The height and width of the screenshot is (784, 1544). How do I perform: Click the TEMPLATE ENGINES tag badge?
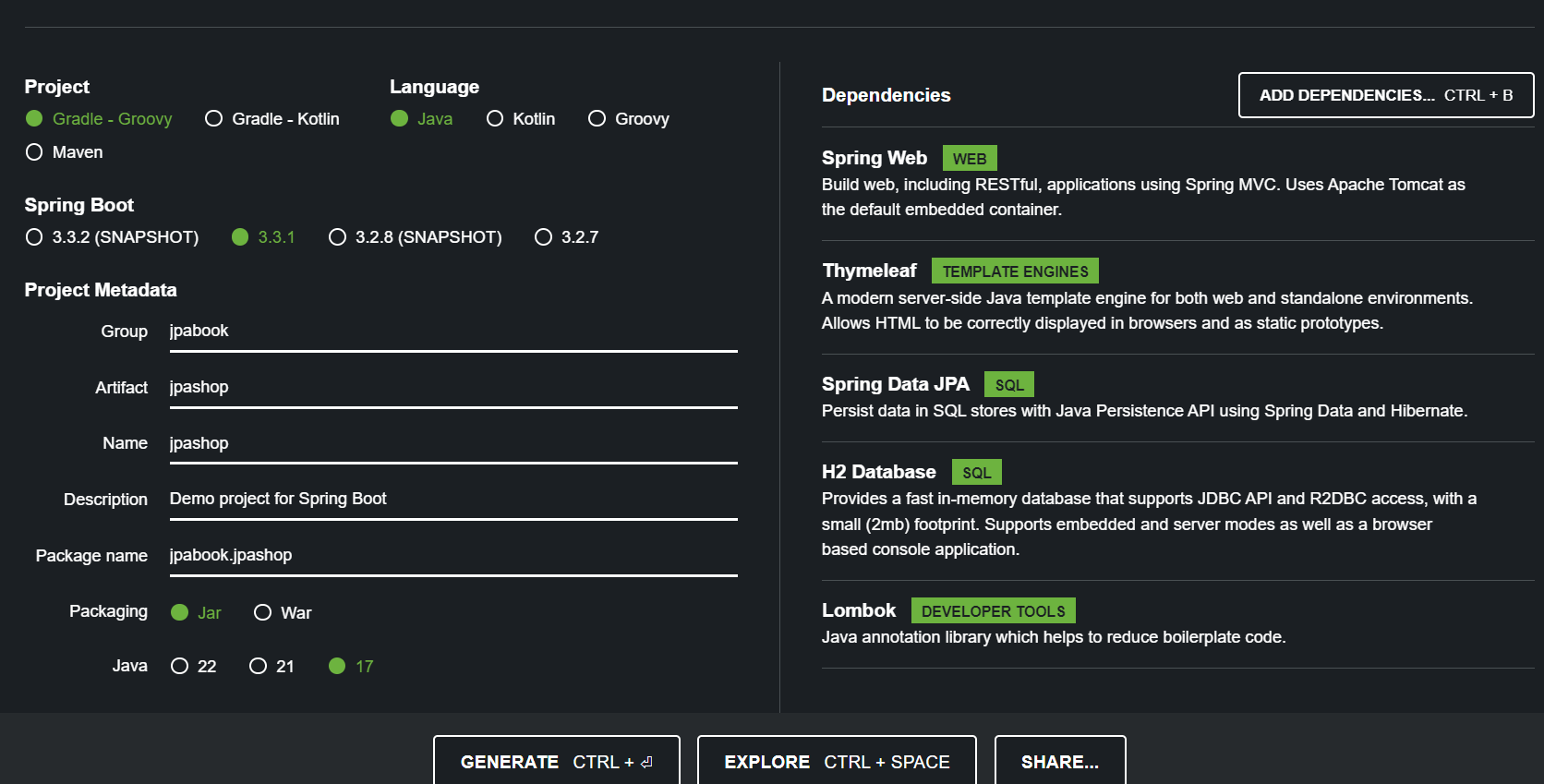coord(1015,271)
